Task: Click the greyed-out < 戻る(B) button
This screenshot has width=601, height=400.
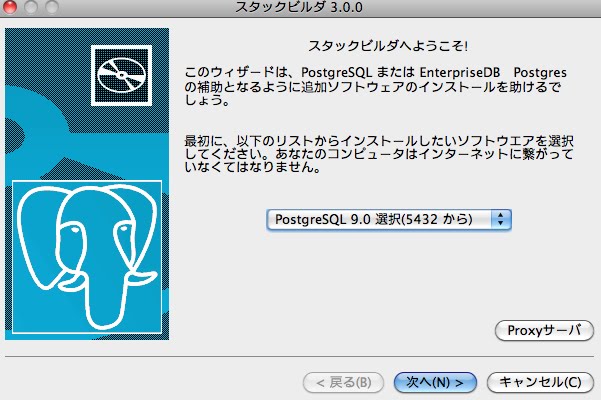Action: coord(343,382)
